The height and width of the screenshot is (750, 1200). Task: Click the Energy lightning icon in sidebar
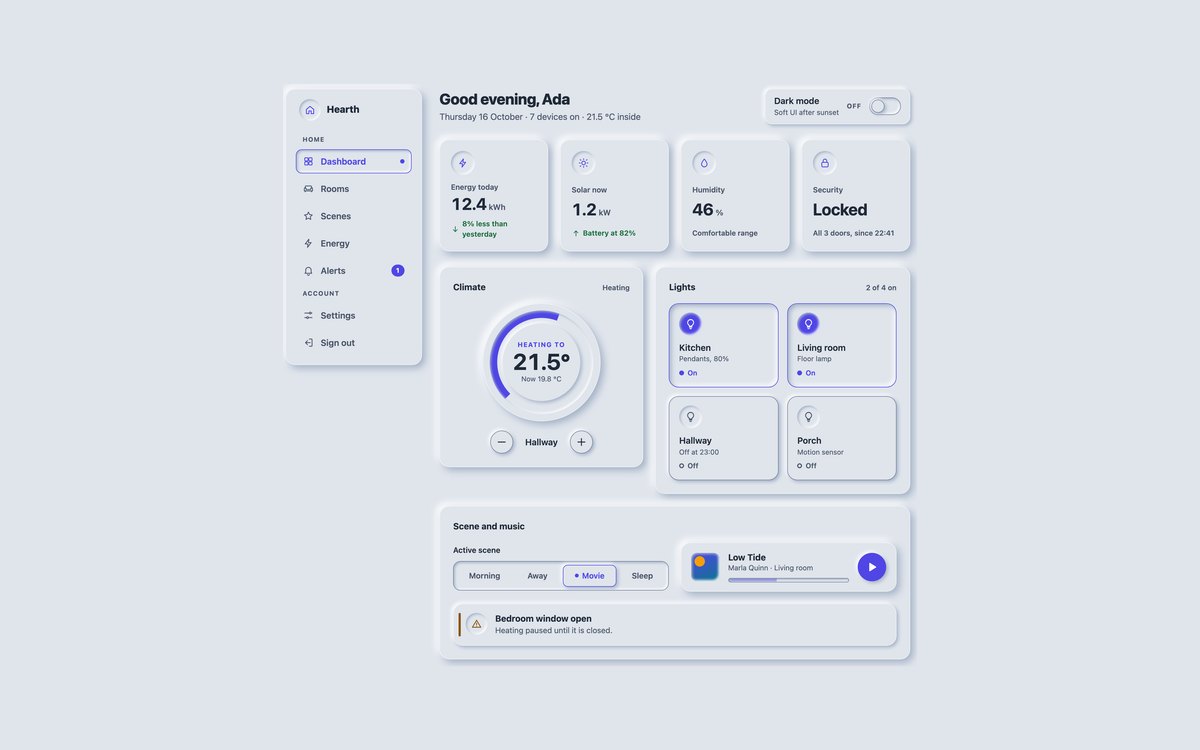[x=308, y=243]
